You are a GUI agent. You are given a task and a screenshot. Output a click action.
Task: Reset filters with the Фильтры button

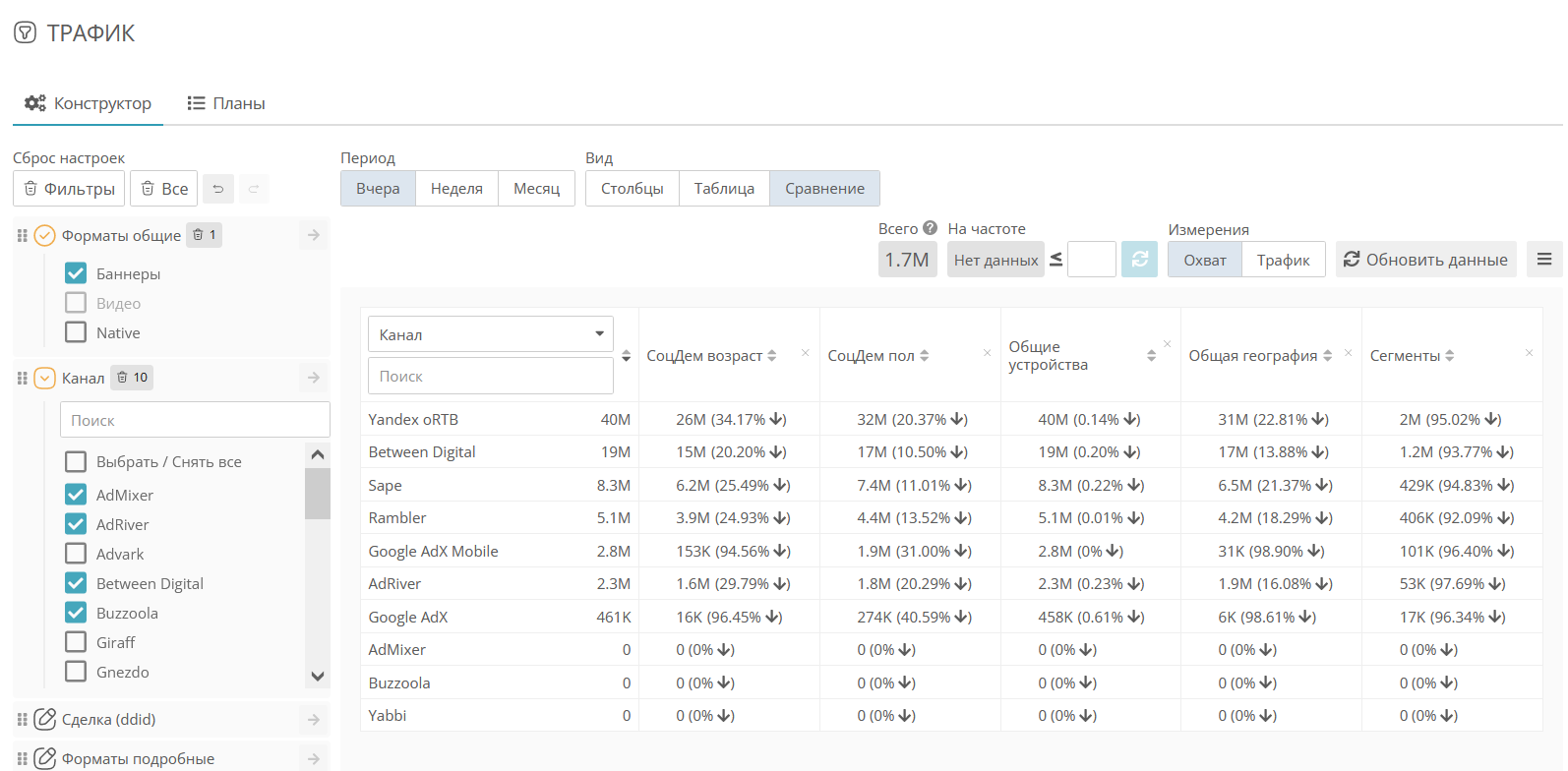click(x=69, y=189)
